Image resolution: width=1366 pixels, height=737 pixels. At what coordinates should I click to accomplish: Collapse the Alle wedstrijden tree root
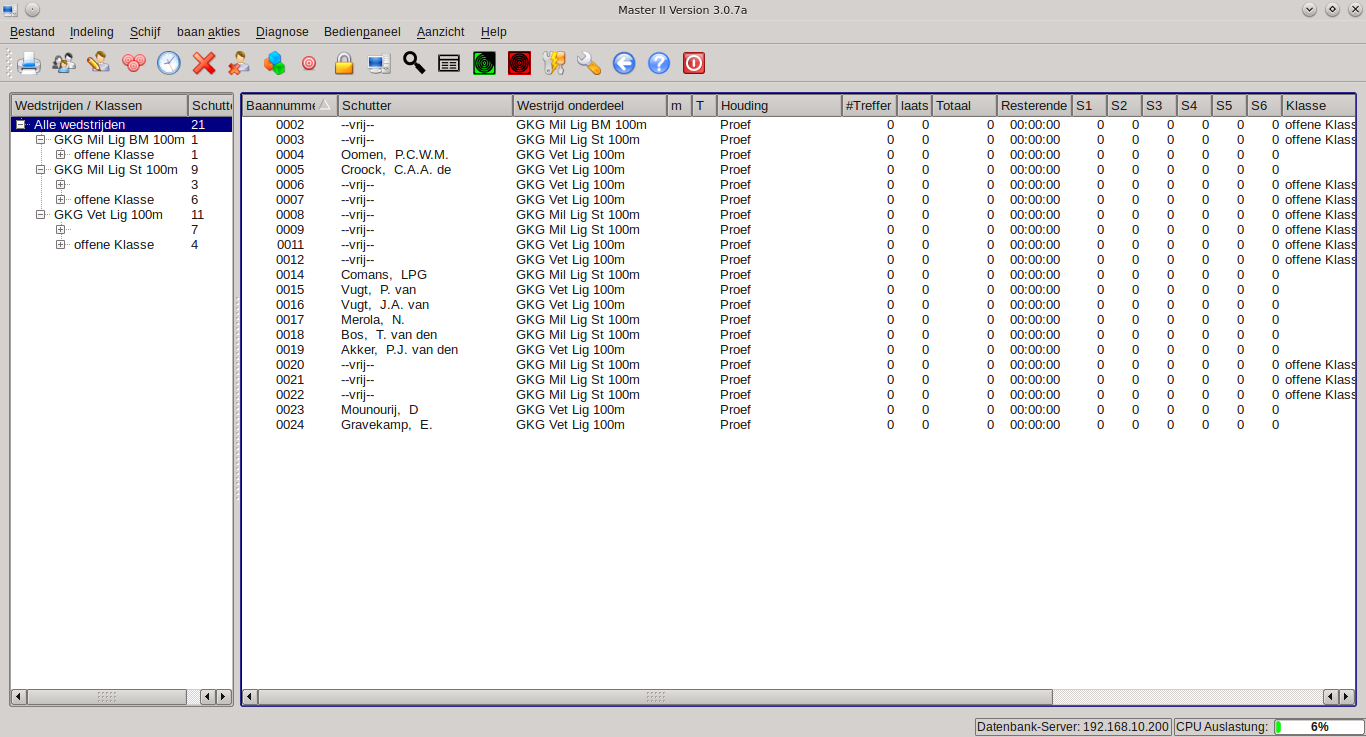coord(21,125)
